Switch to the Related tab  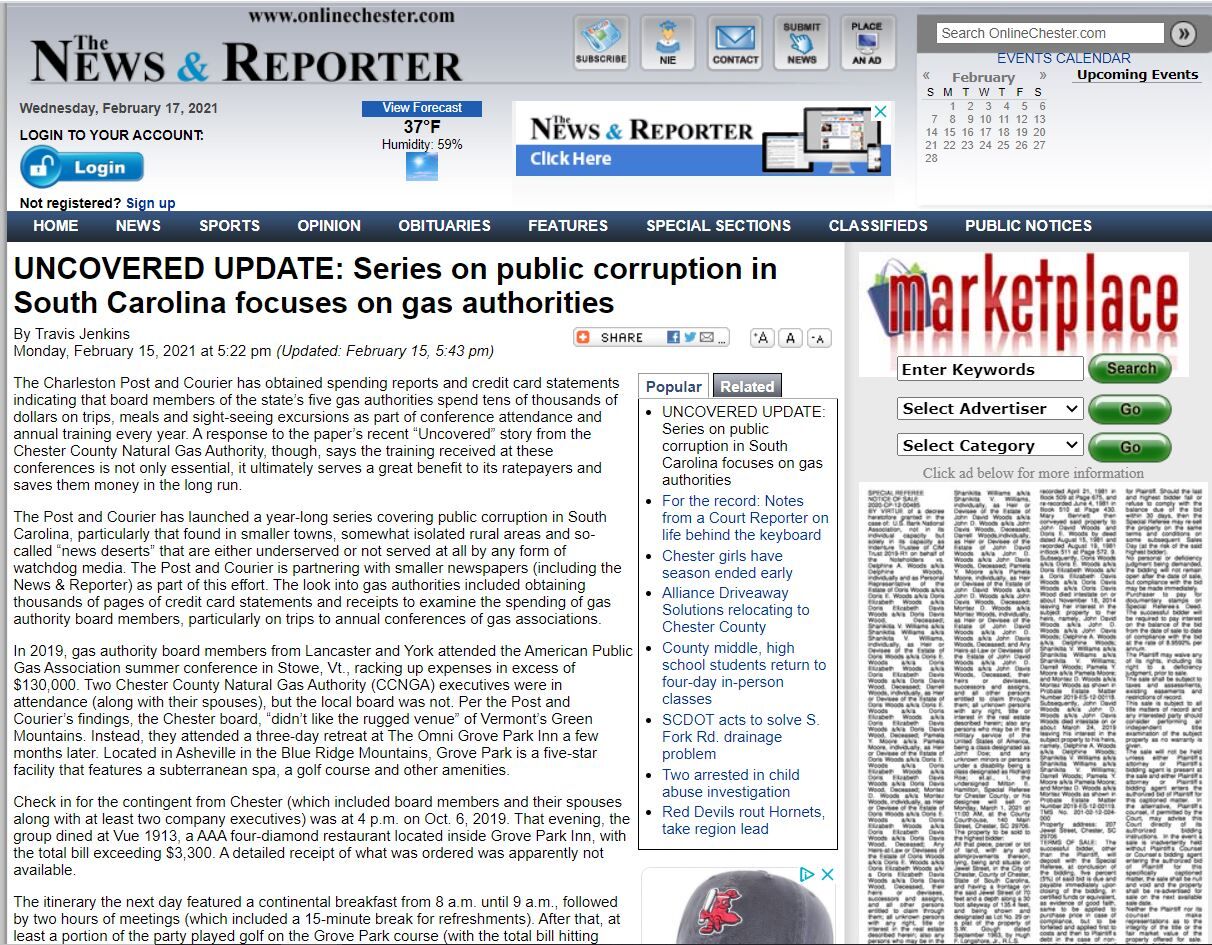pos(747,387)
